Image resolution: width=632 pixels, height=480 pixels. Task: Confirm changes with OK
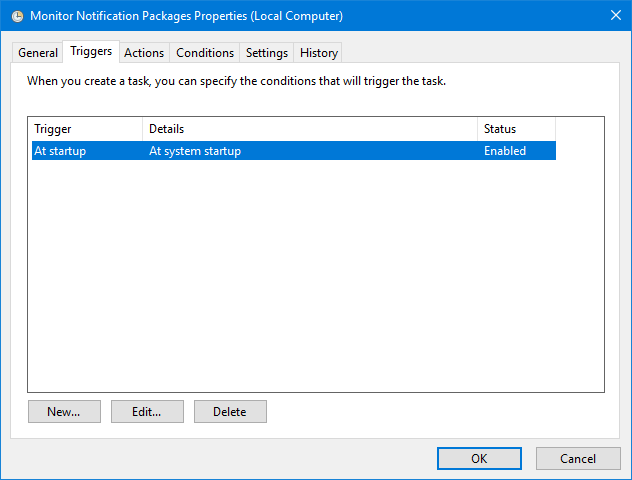[x=479, y=458]
